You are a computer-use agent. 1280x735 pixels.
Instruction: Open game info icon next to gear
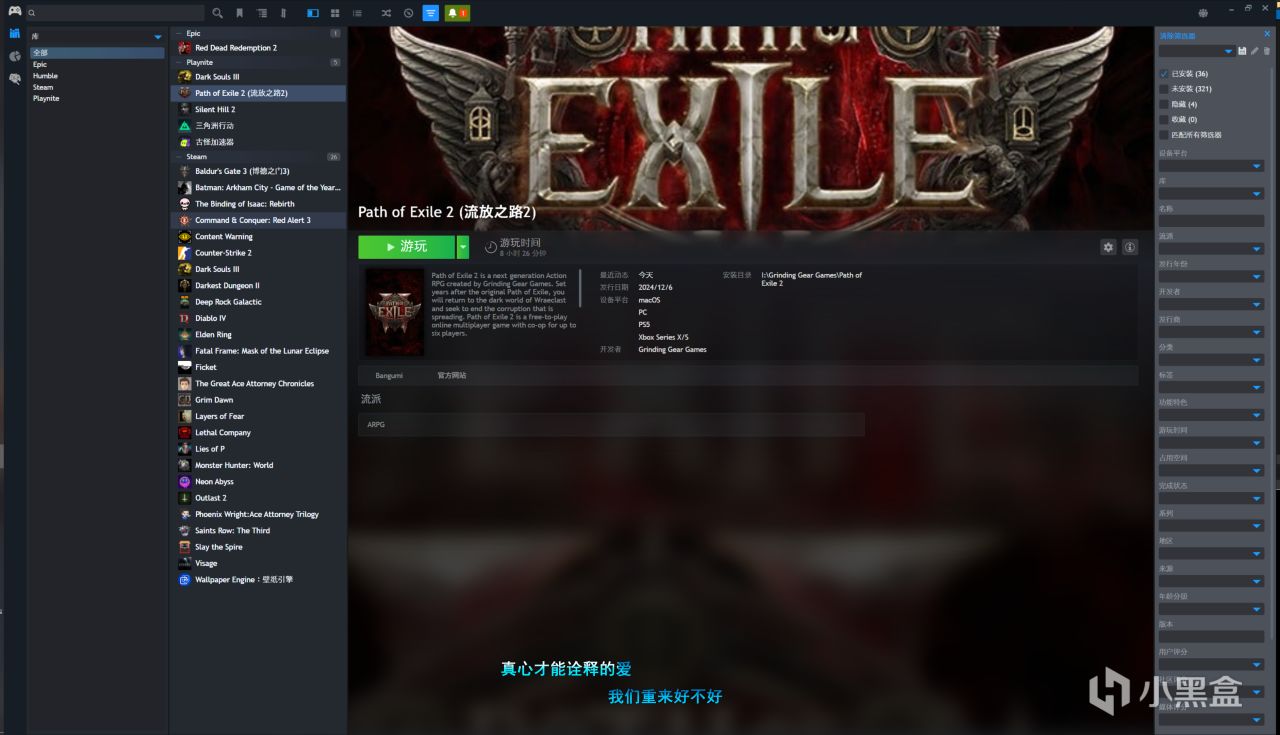pos(1130,247)
